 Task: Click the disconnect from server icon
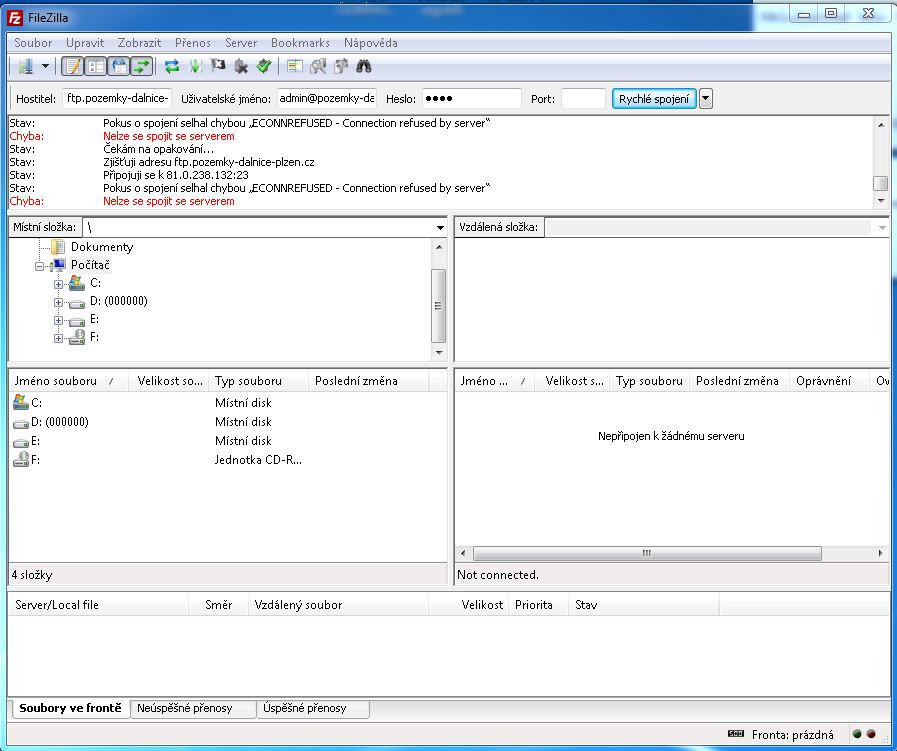pyautogui.click(x=241, y=66)
